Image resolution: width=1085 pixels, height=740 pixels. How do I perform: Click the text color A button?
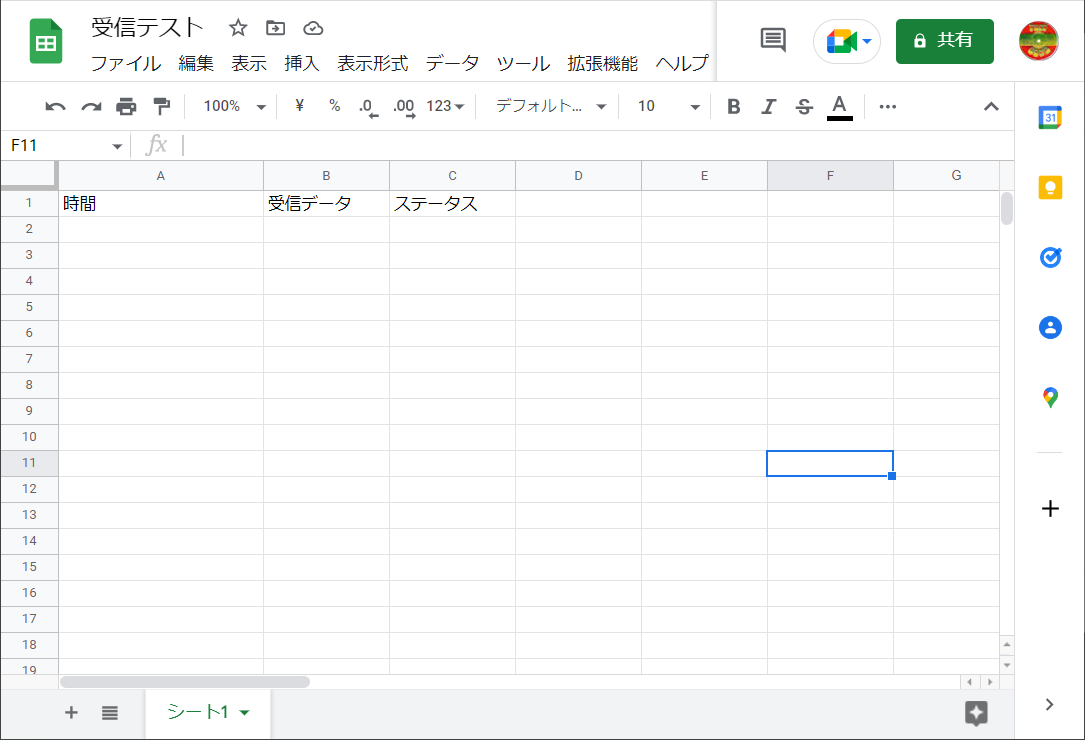840,106
